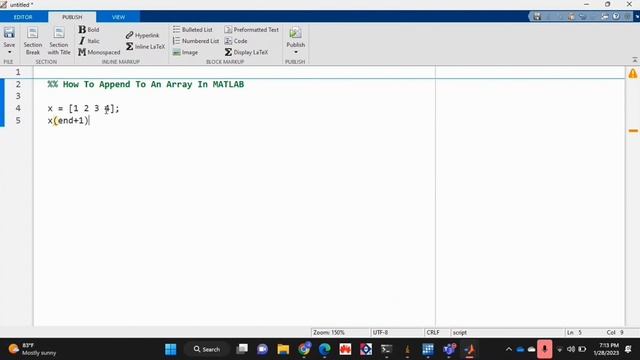Click line number 5 in the gutter
Image resolution: width=640 pixels, height=360 pixels.
click(x=18, y=120)
